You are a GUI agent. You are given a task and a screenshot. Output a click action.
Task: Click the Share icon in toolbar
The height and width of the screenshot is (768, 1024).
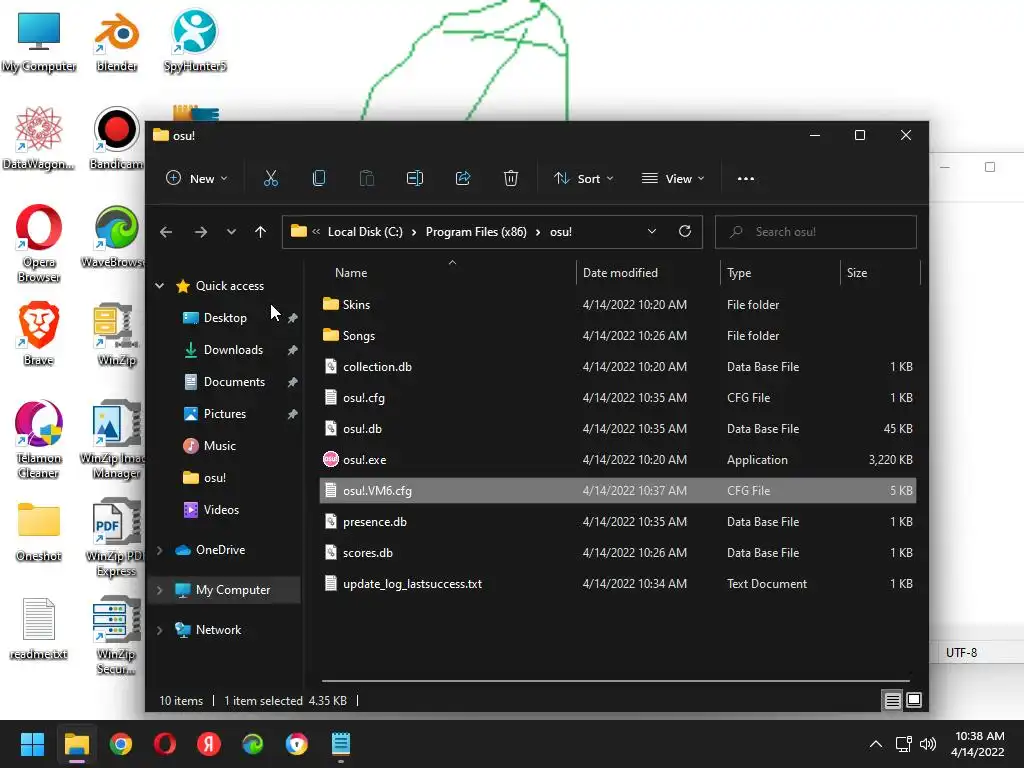pos(463,178)
